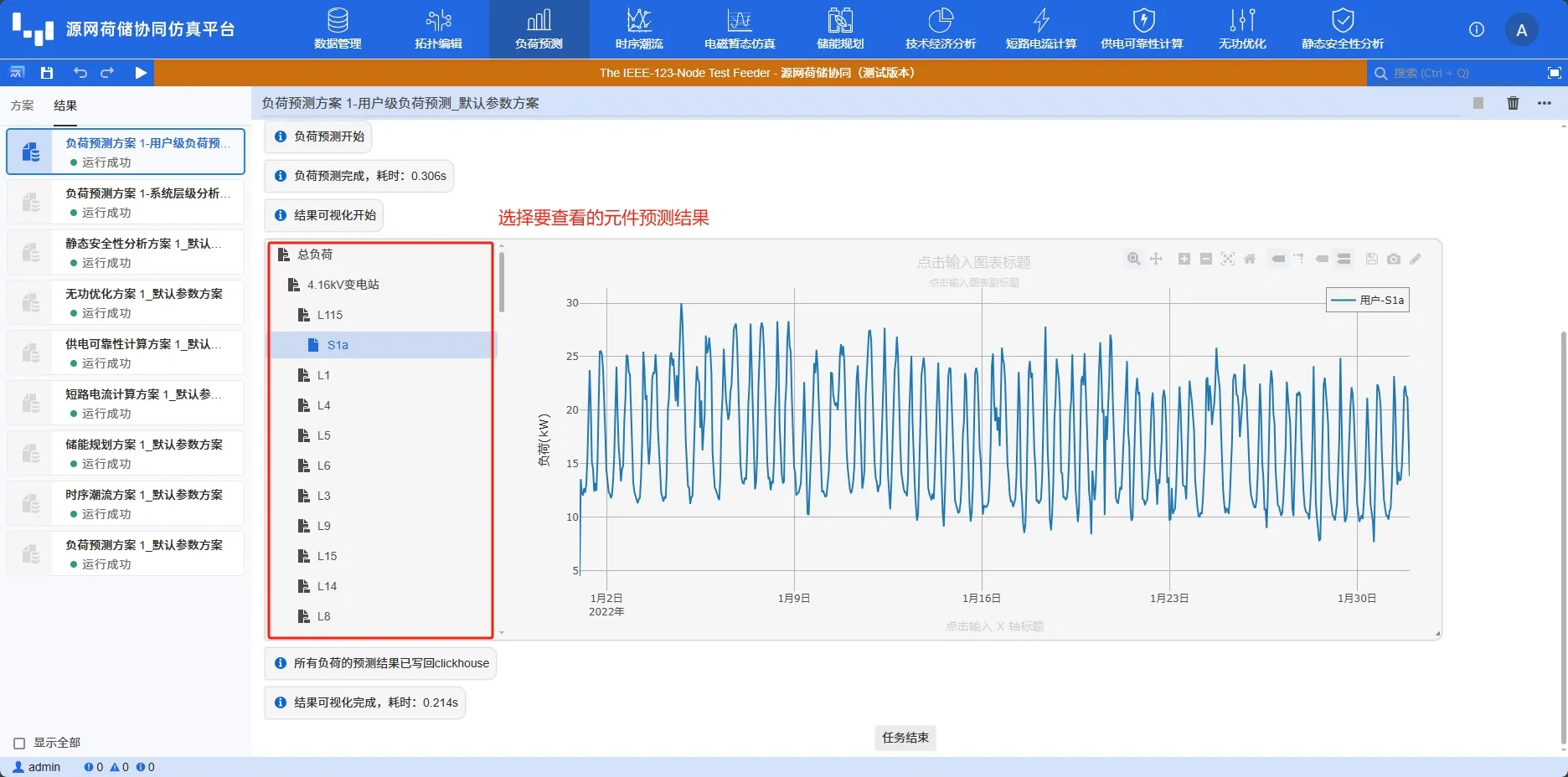Click the redo arrow icon

[107, 73]
